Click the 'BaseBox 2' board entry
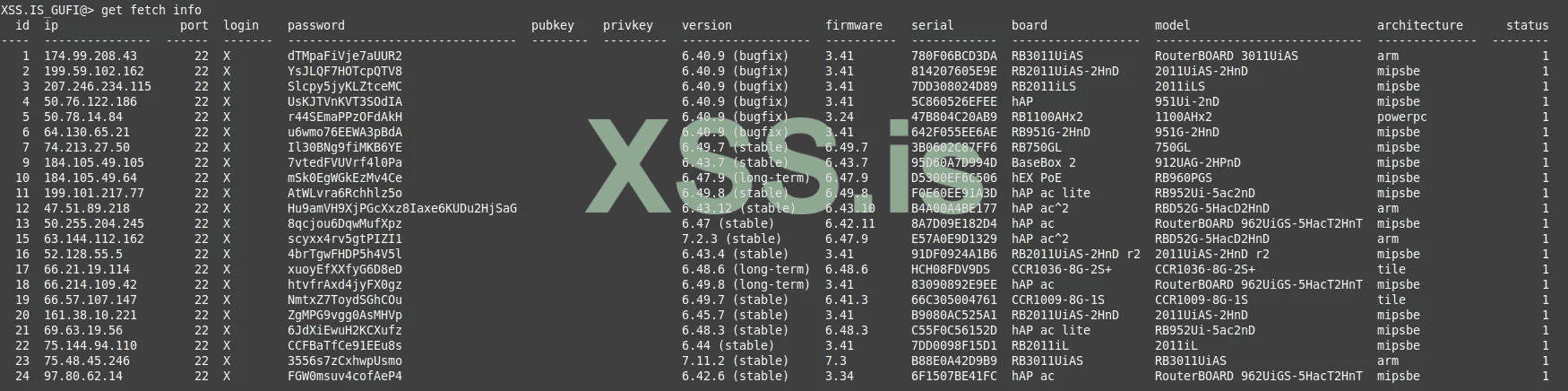The width and height of the screenshot is (1568, 391). coord(1043,162)
